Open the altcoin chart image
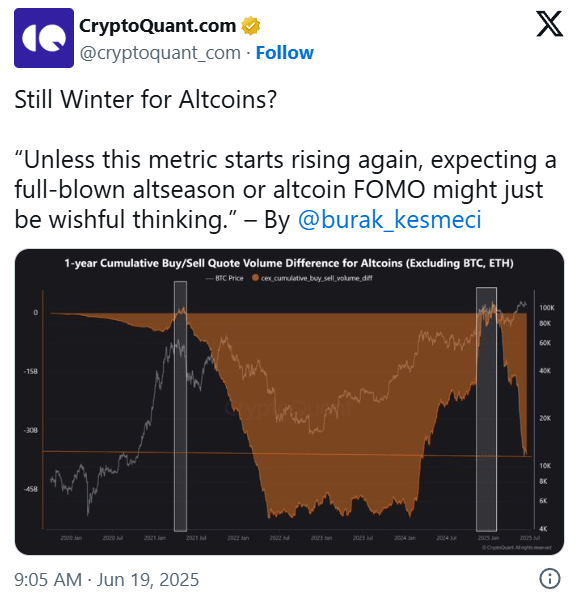 [289, 401]
